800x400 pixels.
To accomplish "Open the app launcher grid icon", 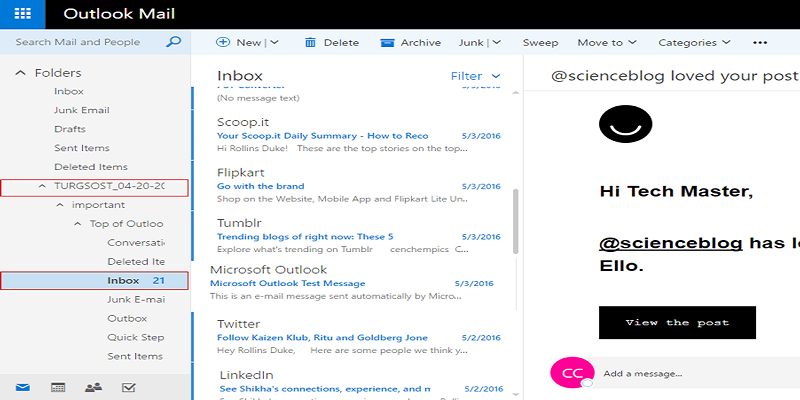I will click(x=22, y=14).
